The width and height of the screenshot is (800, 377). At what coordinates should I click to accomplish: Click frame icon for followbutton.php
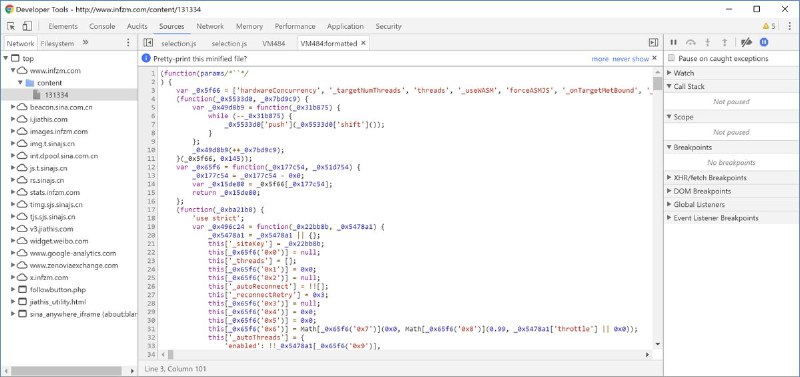pos(22,289)
